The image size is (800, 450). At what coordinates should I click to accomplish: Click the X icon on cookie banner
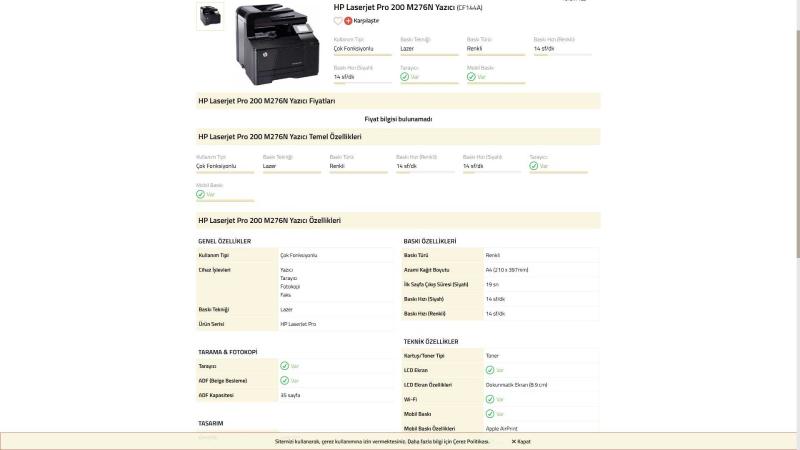[514, 441]
